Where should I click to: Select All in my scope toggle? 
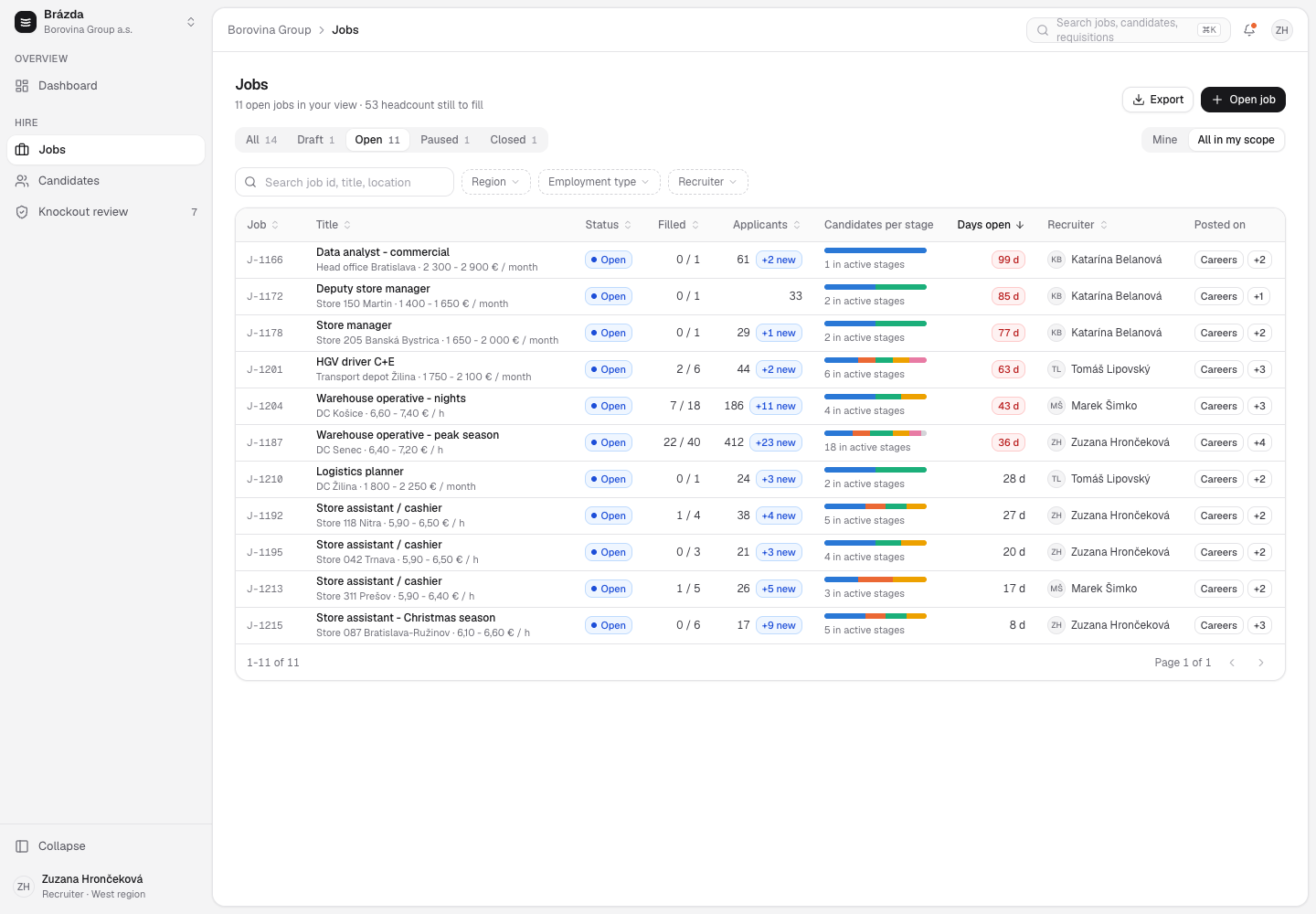click(x=1236, y=140)
